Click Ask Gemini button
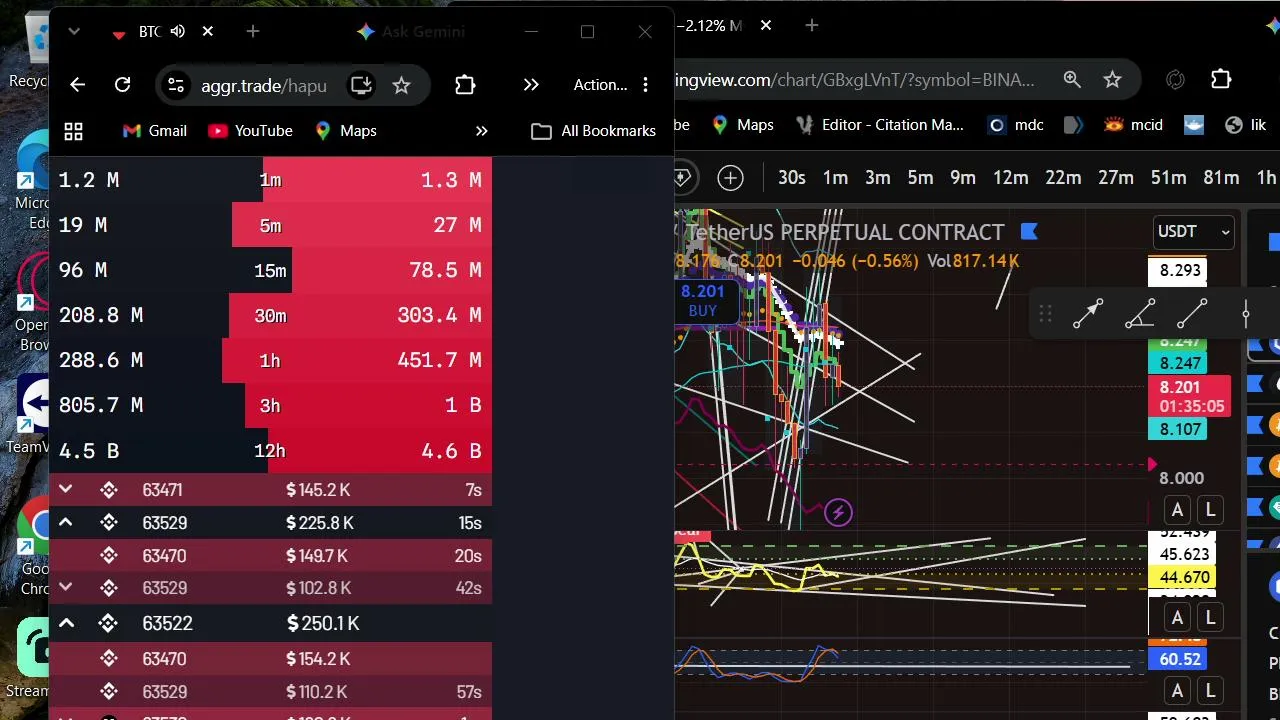Image resolution: width=1280 pixels, height=720 pixels. coord(410,32)
